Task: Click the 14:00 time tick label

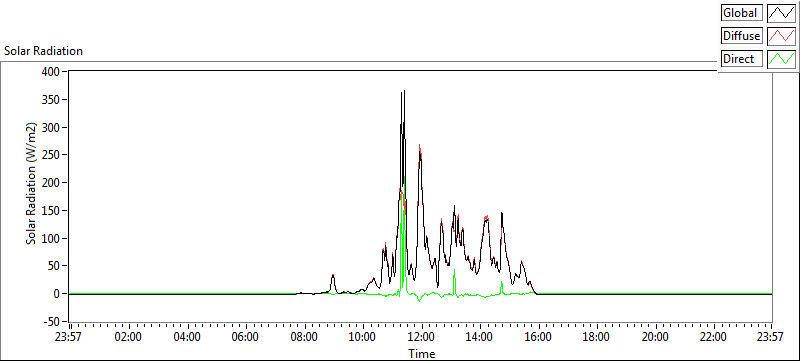Action: click(480, 337)
